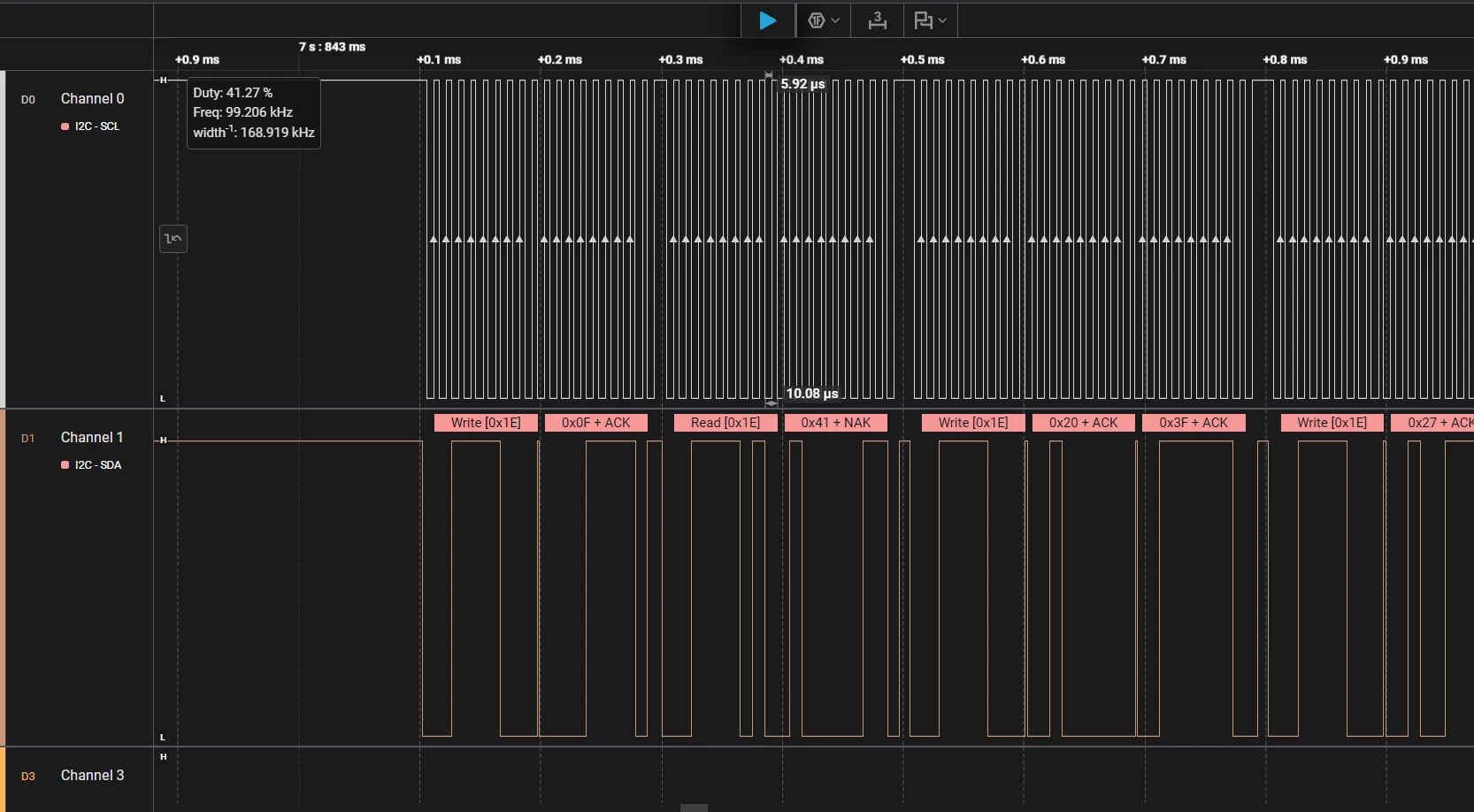The height and width of the screenshot is (812, 1474).
Task: Add a timing measurement with the ruler icon
Action: coord(877,20)
